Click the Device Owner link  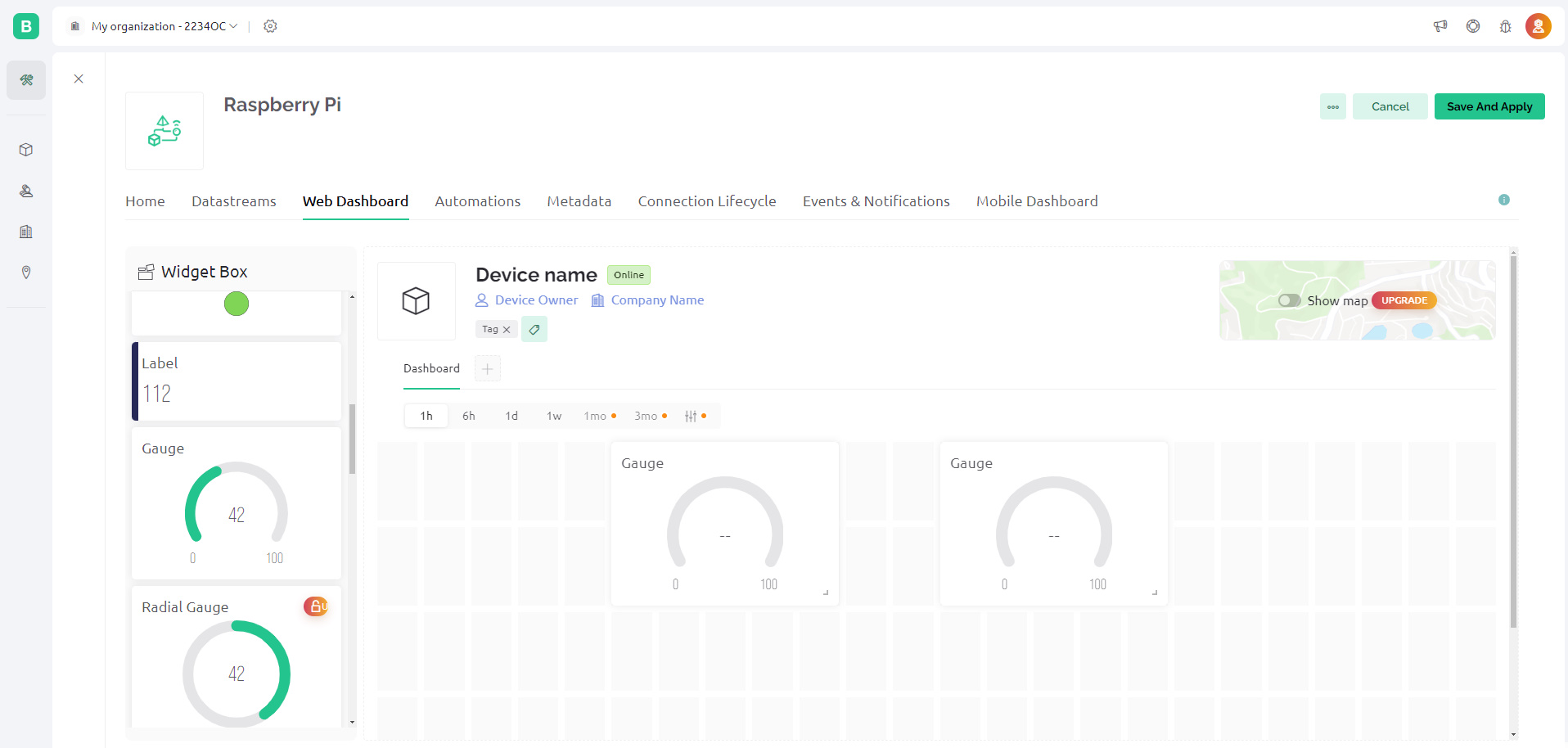pyautogui.click(x=527, y=300)
